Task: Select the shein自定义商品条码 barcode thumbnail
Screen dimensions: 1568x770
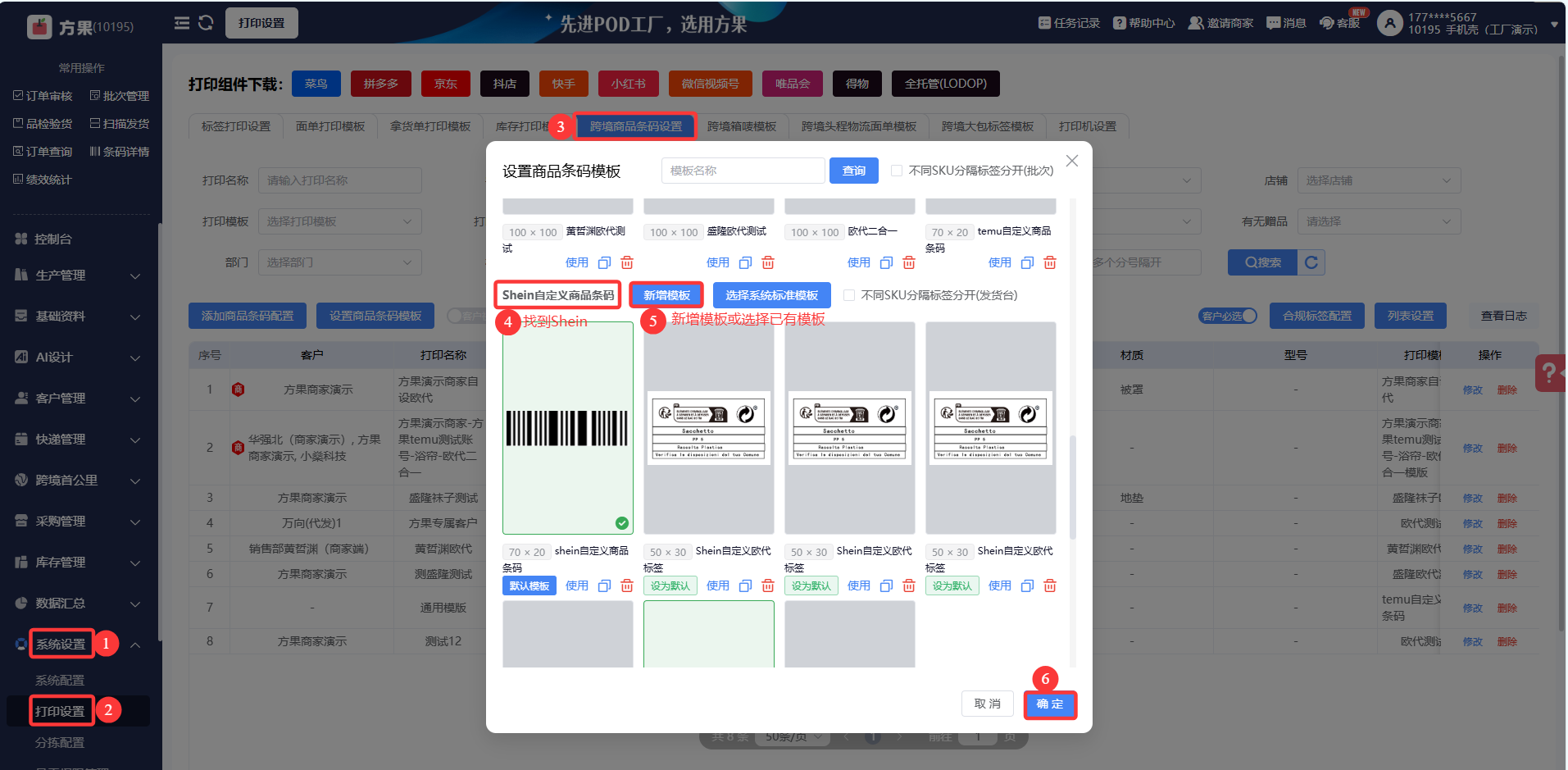Action: click(568, 428)
